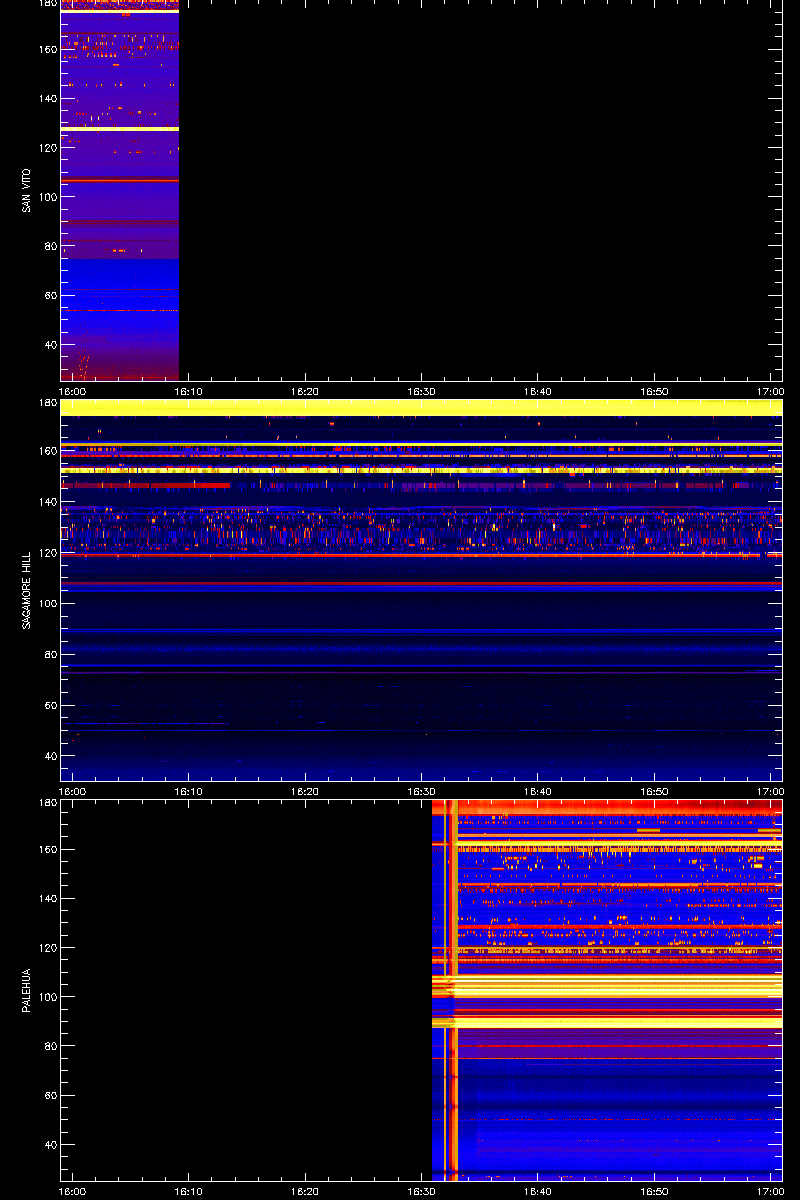
Task: Click the 160 frequency label on Sagamore Hill axis
Action: (x=48, y=451)
